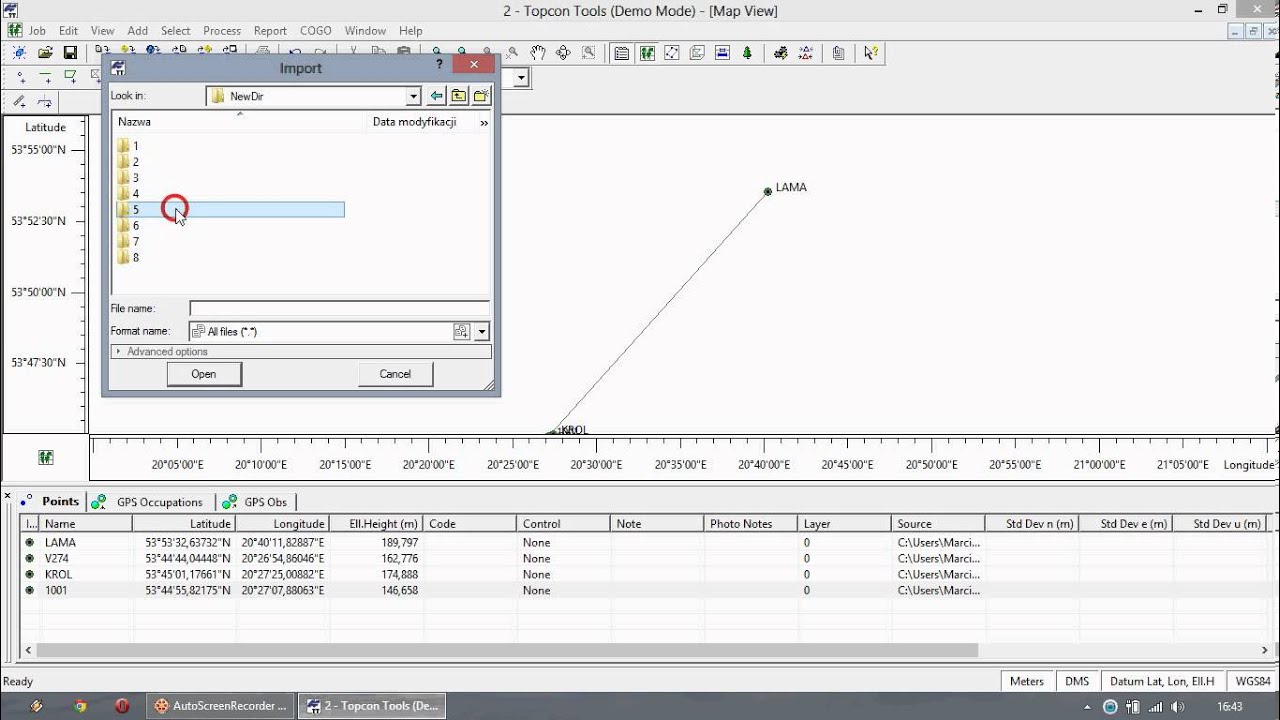Screen dimensions: 1280x720
Task: Click the green tree toolbar icon
Action: 747,53
